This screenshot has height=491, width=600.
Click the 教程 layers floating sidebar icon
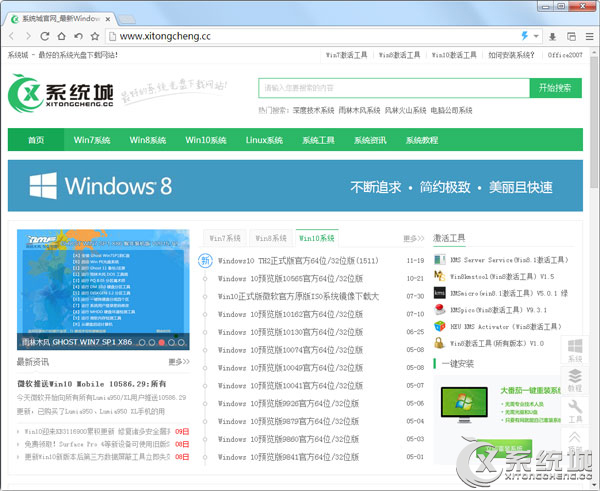(x=575, y=380)
